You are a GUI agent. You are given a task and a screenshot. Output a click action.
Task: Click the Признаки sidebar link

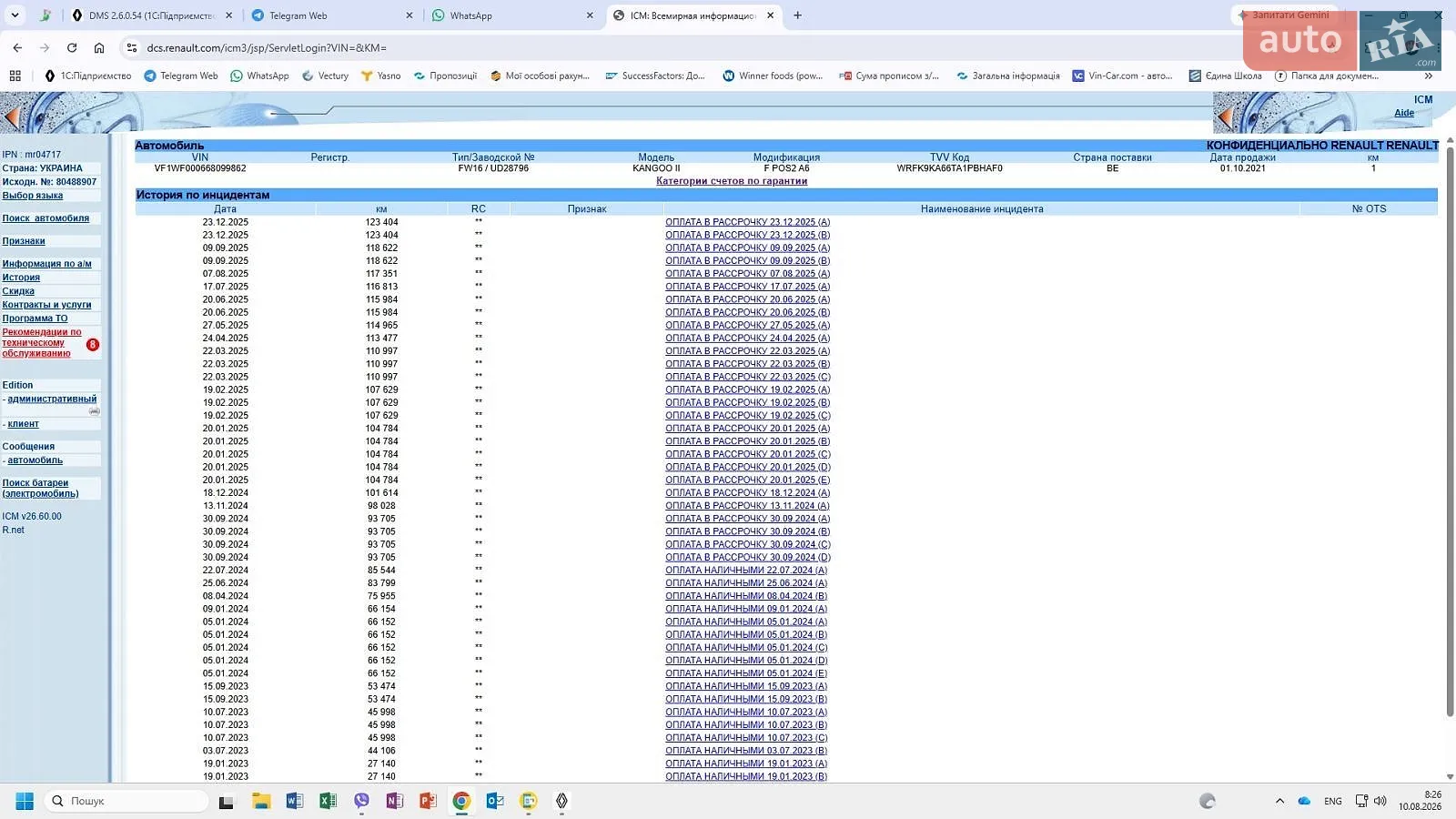pos(24,241)
